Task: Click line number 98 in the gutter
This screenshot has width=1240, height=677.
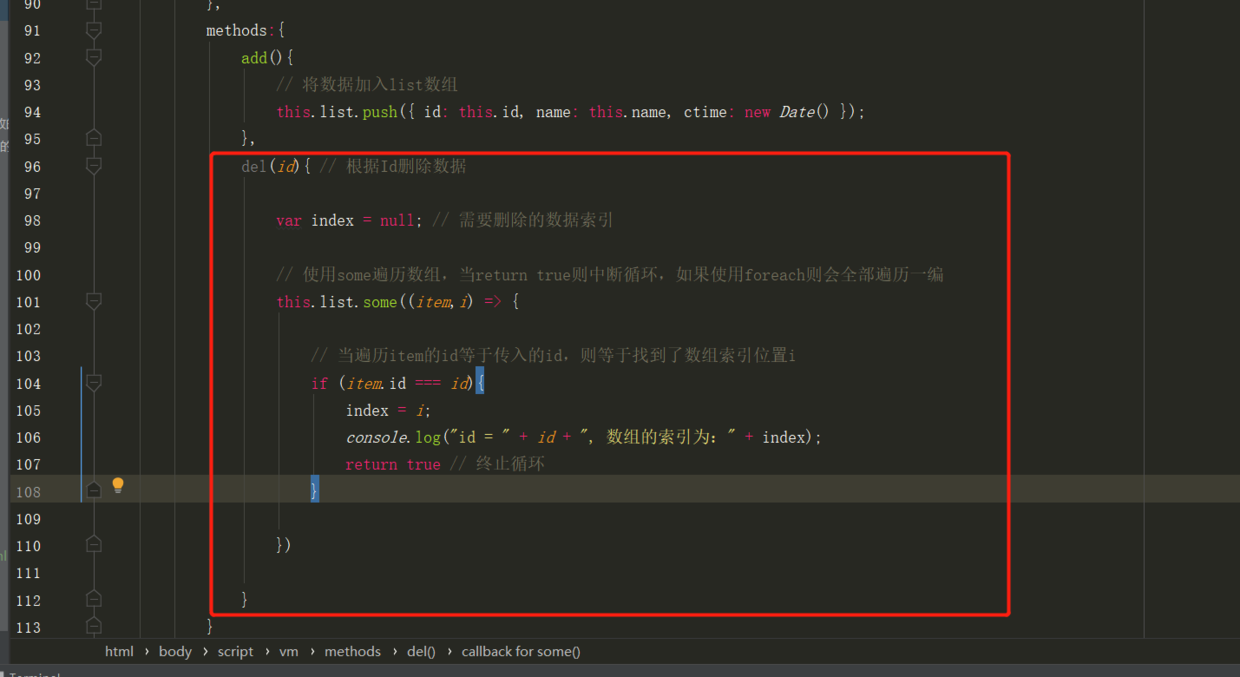Action: 32,220
